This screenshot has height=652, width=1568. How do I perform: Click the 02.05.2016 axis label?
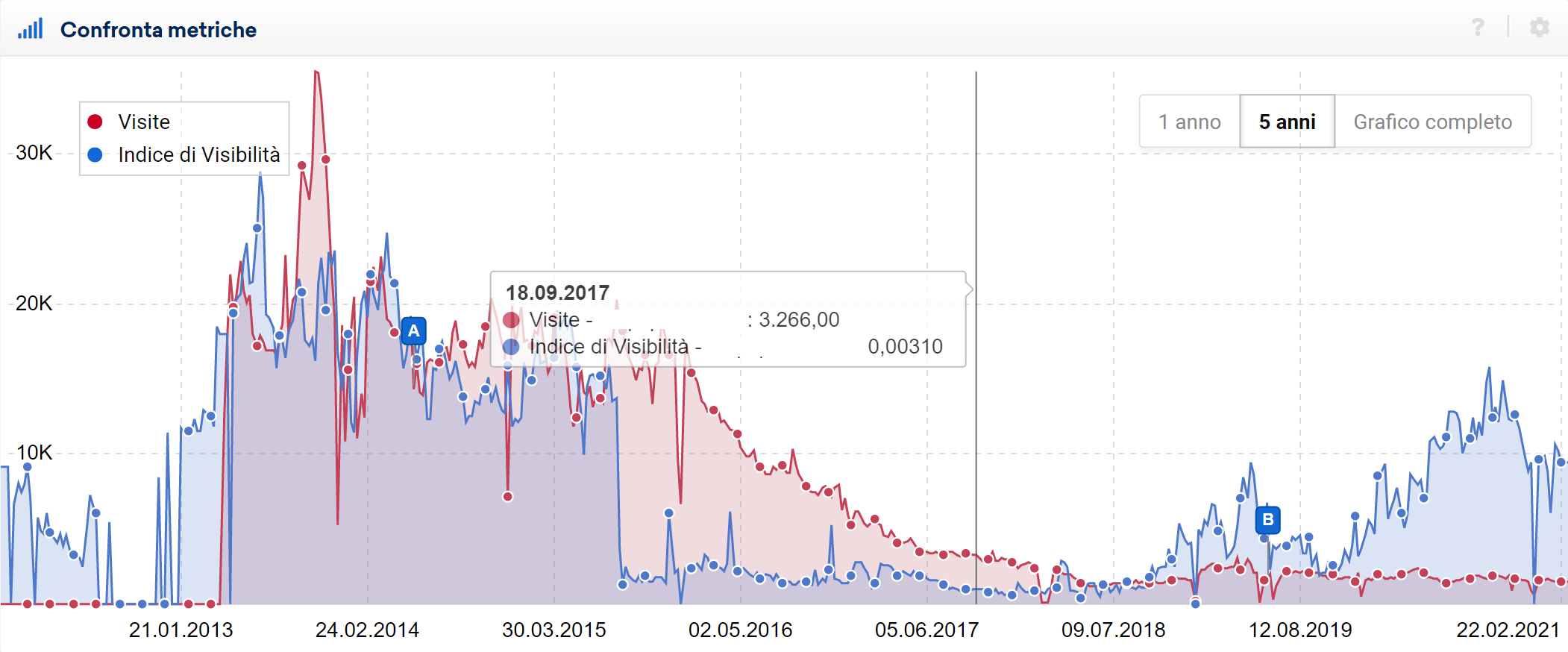[x=740, y=630]
